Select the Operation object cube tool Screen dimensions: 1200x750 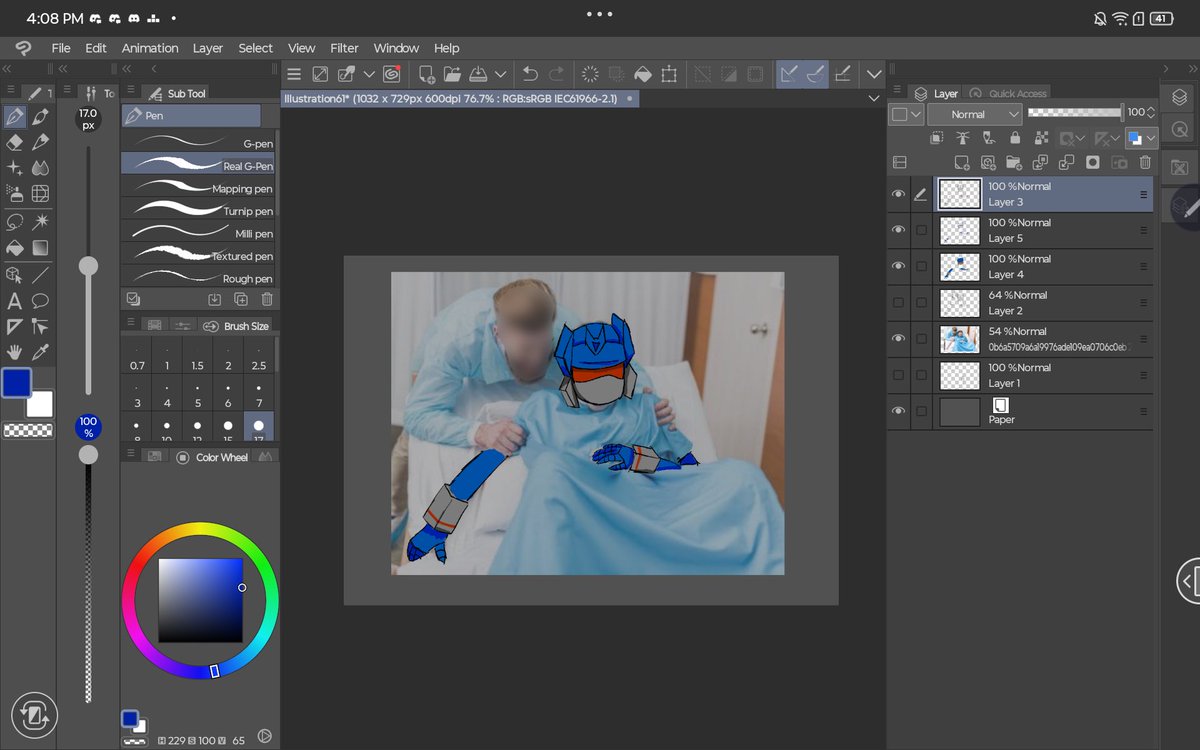[x=15, y=273]
